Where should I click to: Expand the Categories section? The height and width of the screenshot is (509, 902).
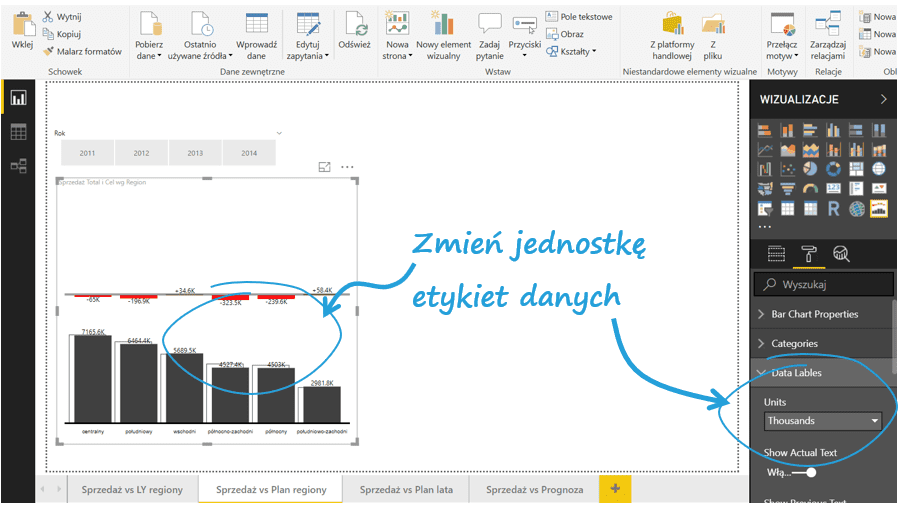point(794,344)
